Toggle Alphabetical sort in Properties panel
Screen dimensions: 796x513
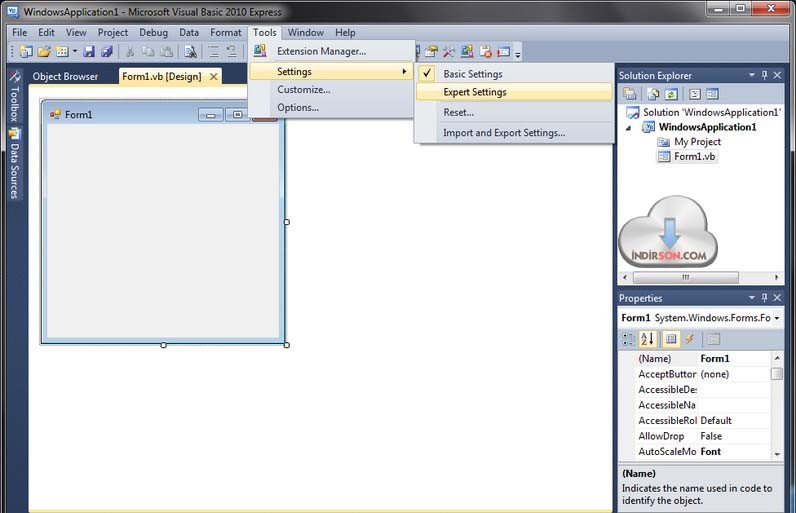(x=647, y=339)
